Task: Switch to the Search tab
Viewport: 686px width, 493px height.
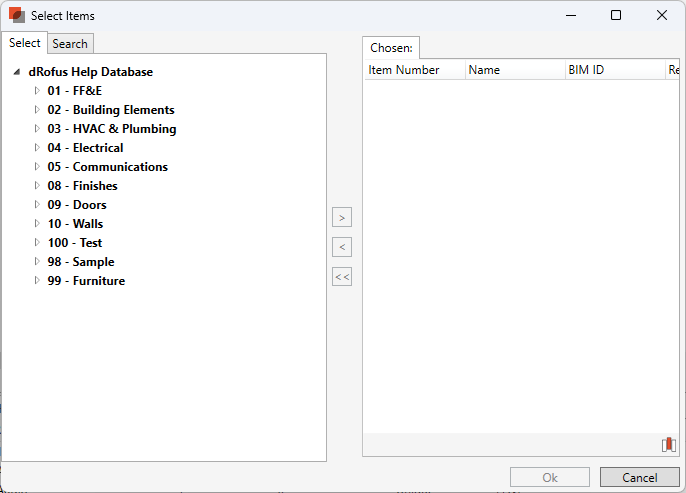Action: (x=70, y=43)
